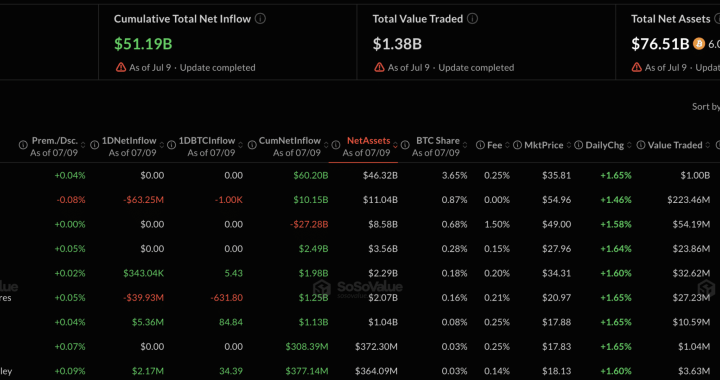Select the NetAssets column header

368,141
